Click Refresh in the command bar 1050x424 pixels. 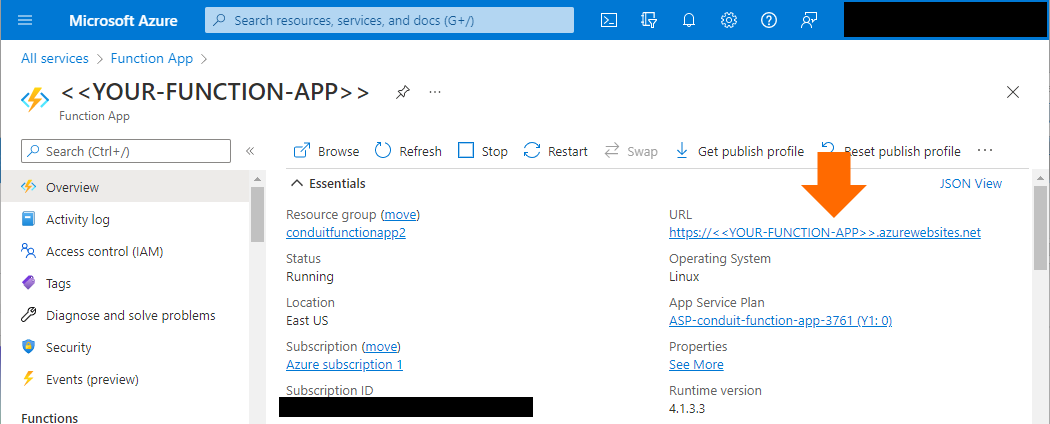click(408, 151)
